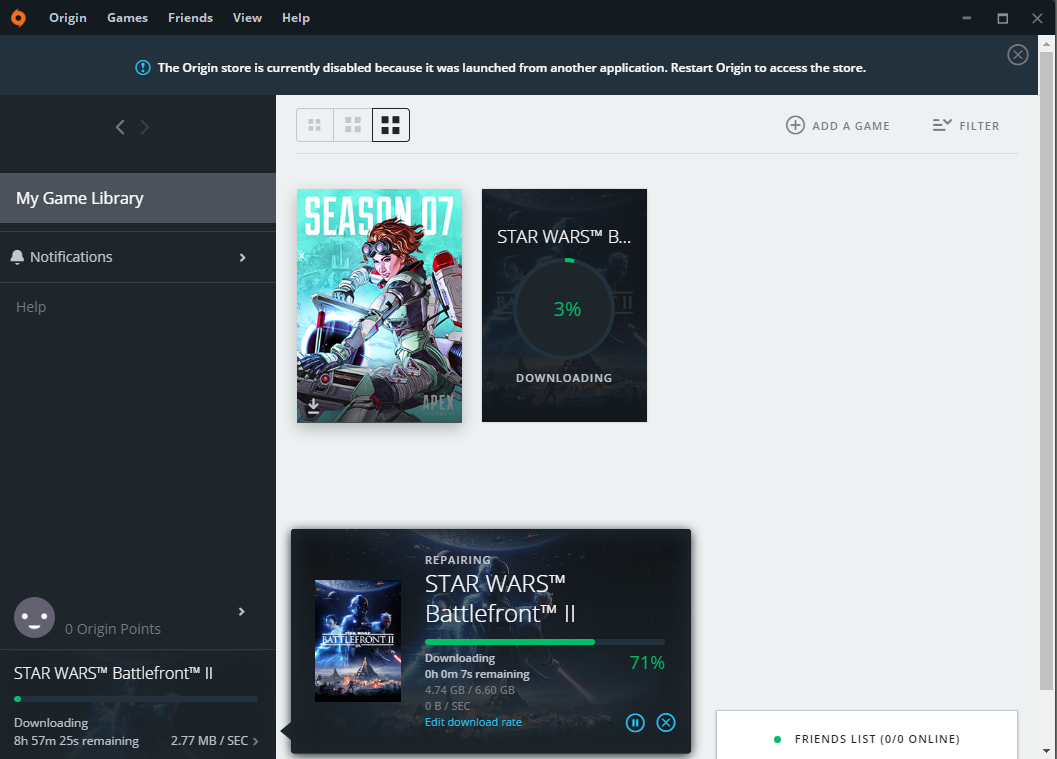Screen dimensions: 1057x759
Task: Click 8h 57m 25s remaining text
Action: click(x=76, y=741)
